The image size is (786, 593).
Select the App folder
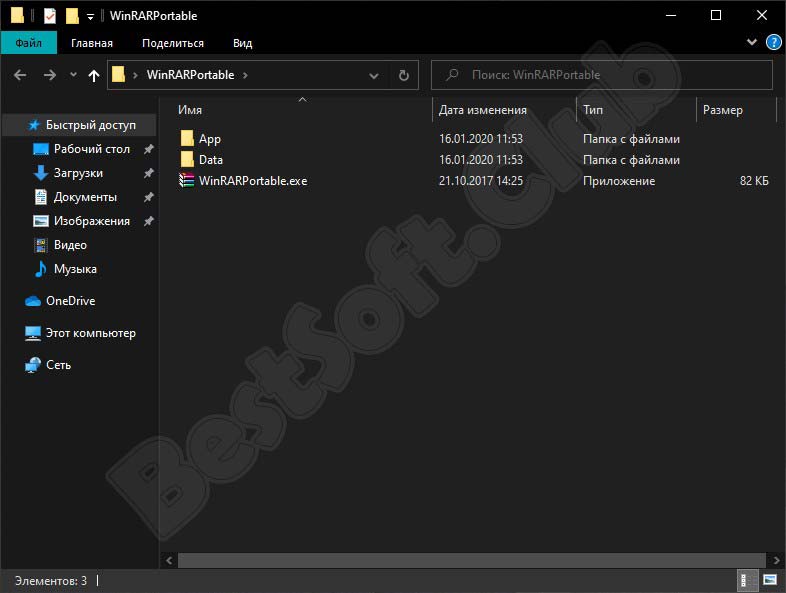(x=210, y=139)
